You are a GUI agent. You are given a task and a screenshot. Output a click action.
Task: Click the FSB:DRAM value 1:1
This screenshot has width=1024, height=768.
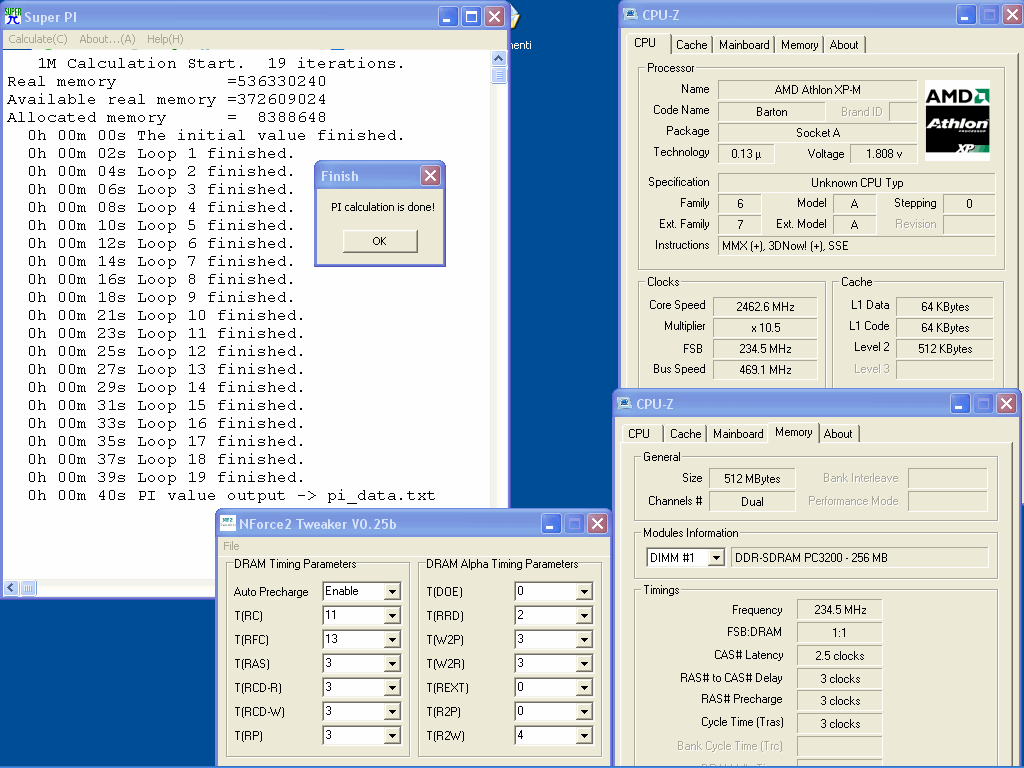[x=839, y=632]
